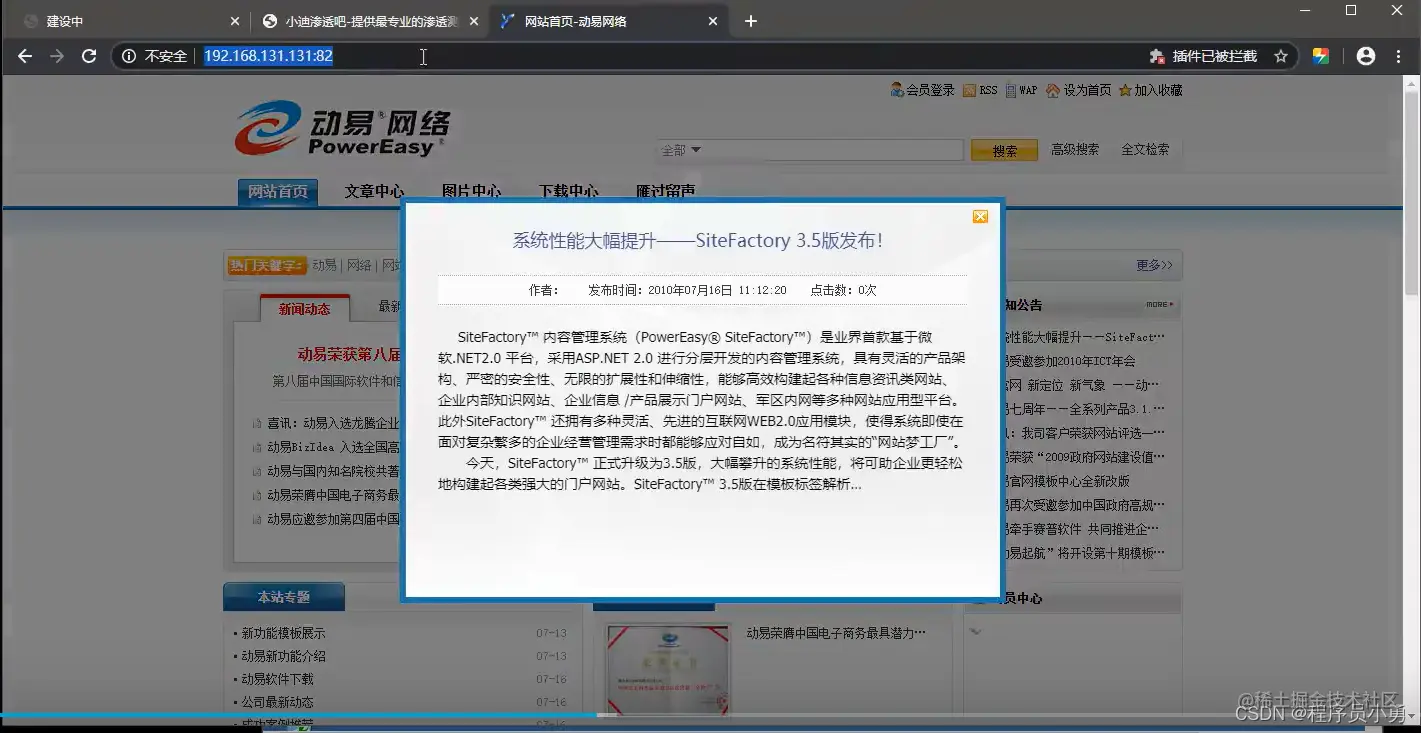Select the 新闻动态 tab
Screen dimensions: 1421x733
pos(304,309)
